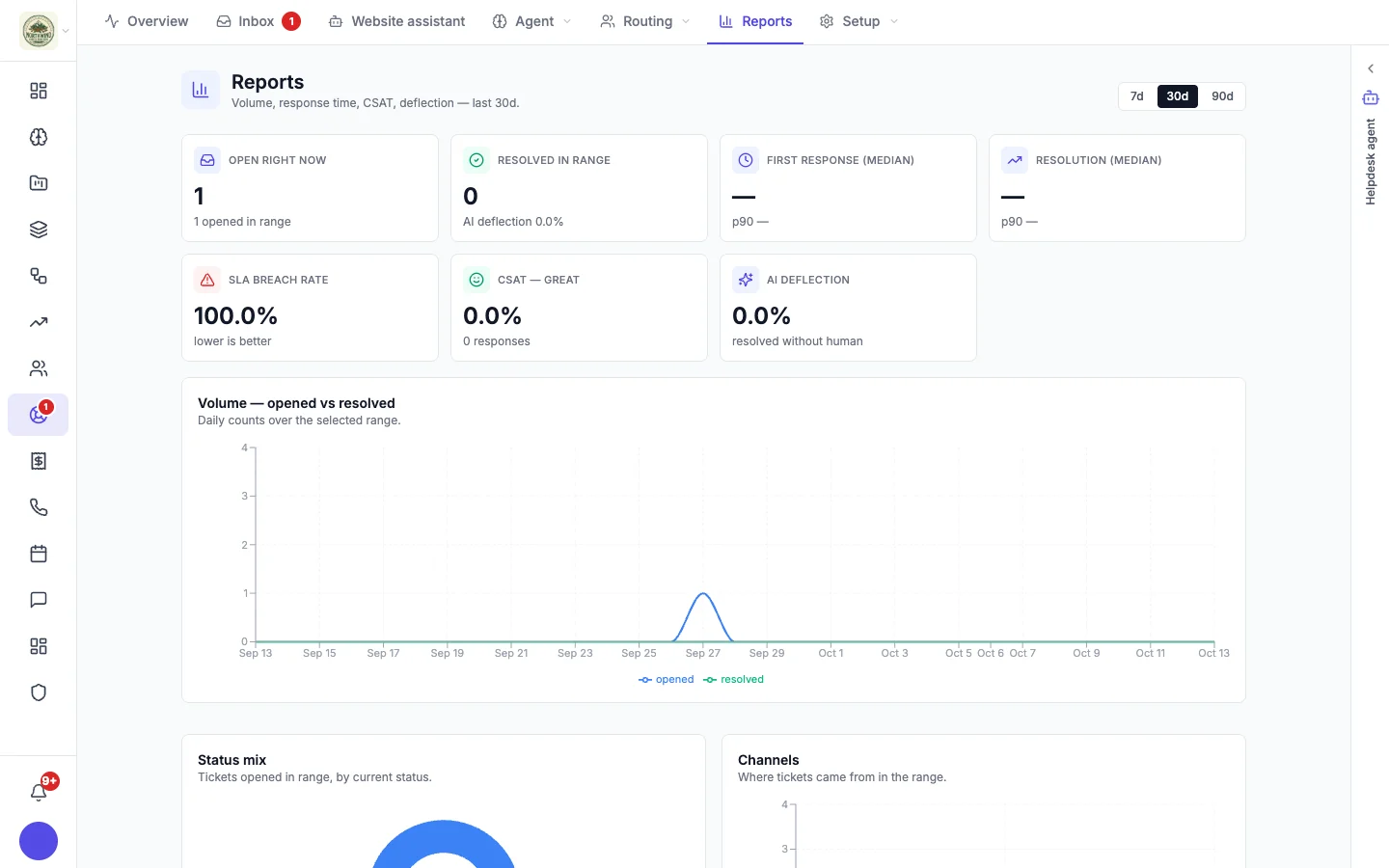Image resolution: width=1389 pixels, height=868 pixels.
Task: Click the purple user avatar
Action: [39, 841]
